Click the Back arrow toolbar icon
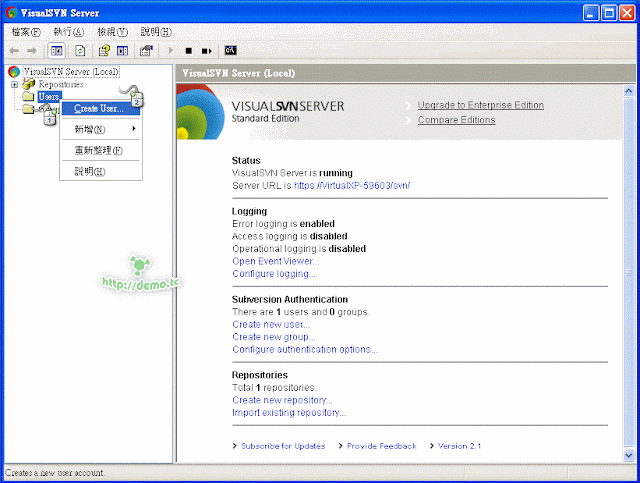640x483 pixels. click(x=14, y=51)
